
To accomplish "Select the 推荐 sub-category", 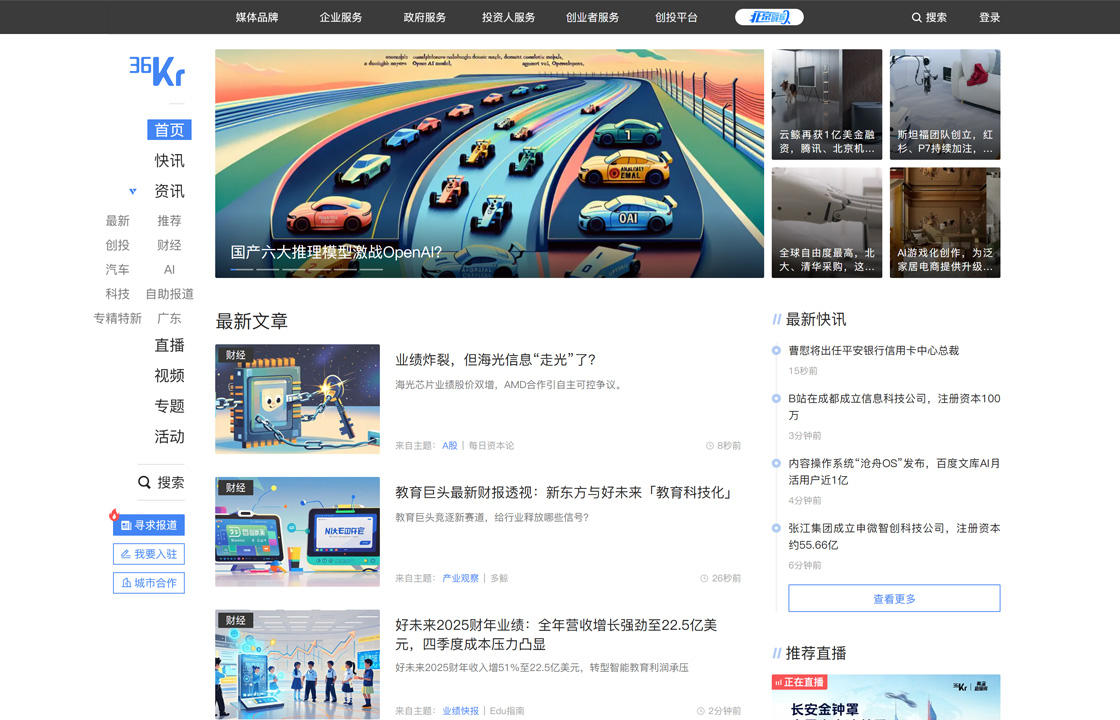I will tap(169, 221).
